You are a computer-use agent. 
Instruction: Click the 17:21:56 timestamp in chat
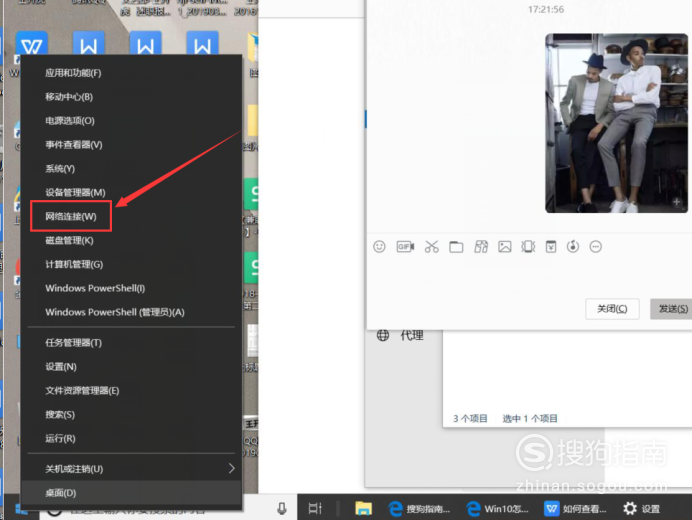point(546,9)
